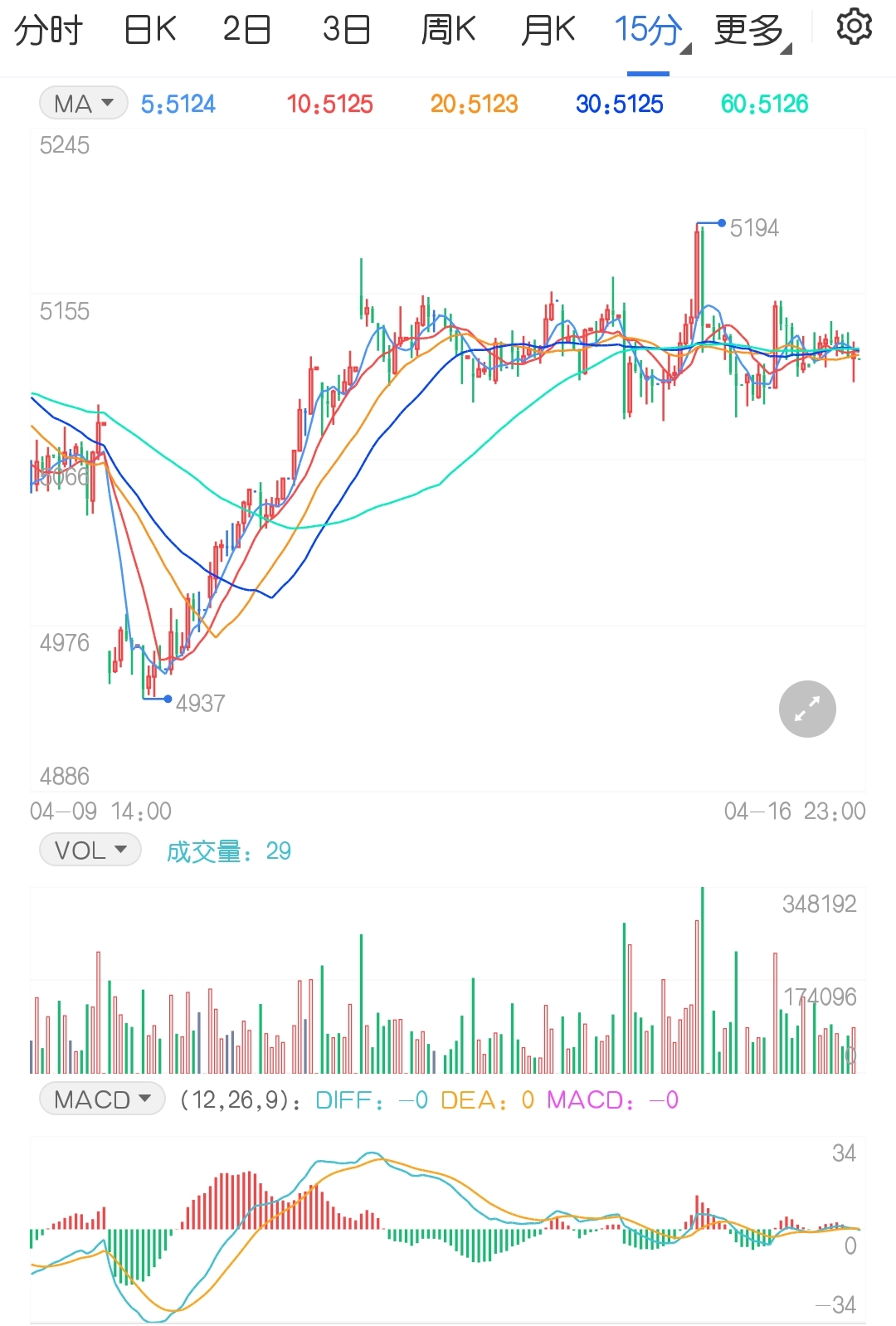Click the 4937 low price marker
This screenshot has width=896, height=1326.
tap(200, 704)
